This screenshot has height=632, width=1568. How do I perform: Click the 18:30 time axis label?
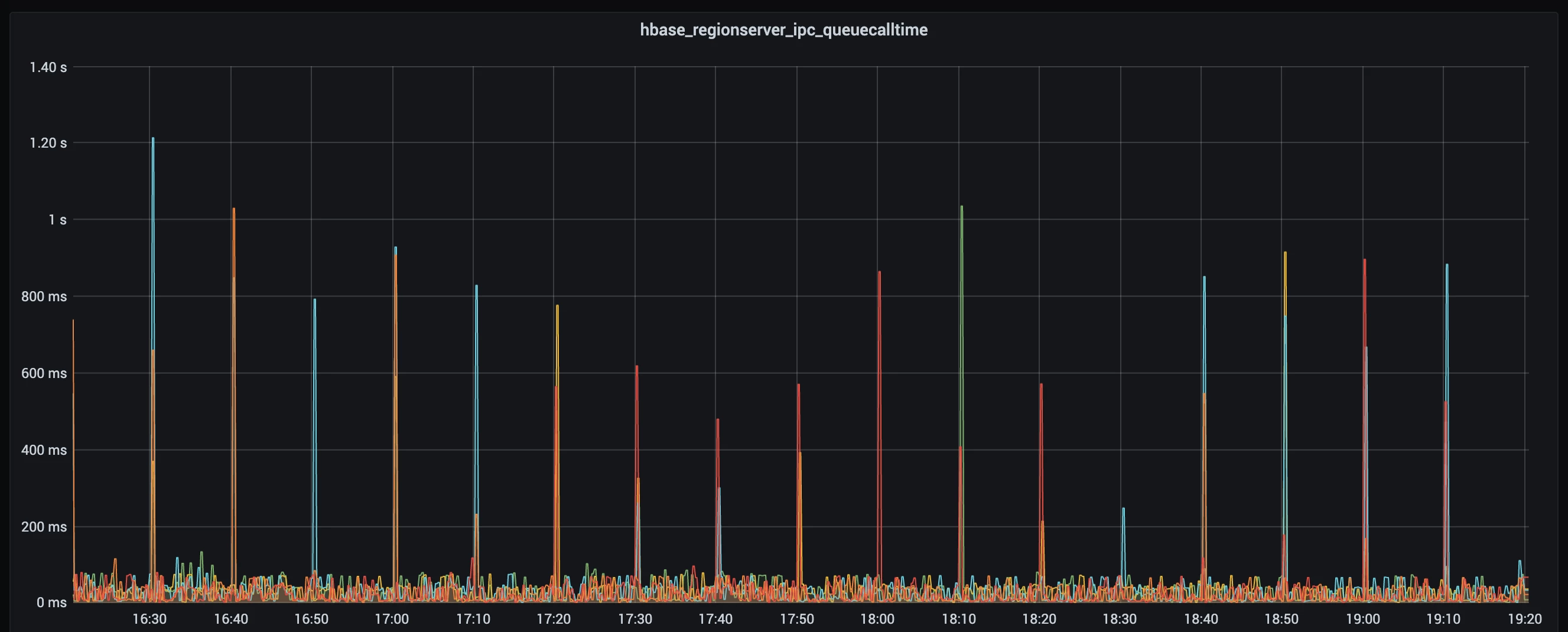point(1120,618)
